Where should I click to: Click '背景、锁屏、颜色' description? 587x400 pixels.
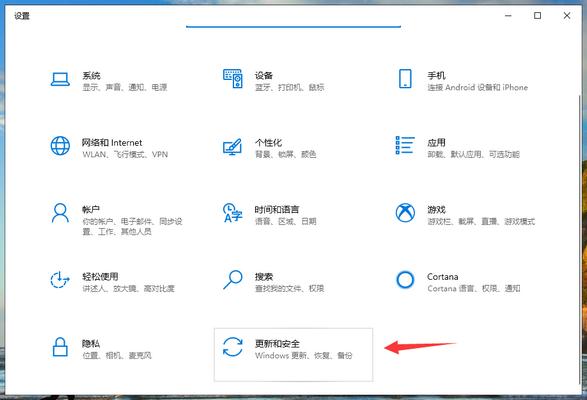point(285,154)
